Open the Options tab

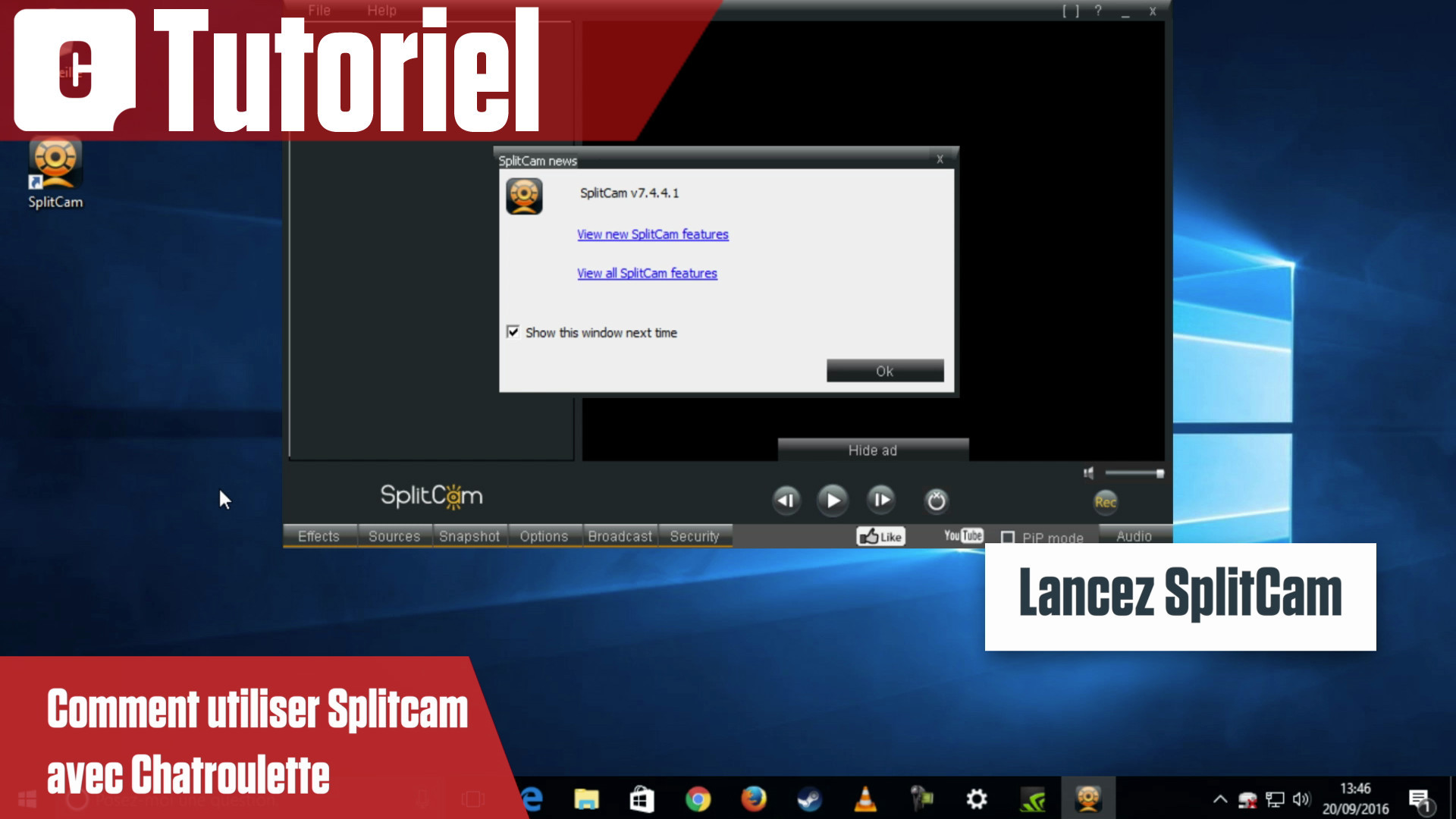(544, 536)
